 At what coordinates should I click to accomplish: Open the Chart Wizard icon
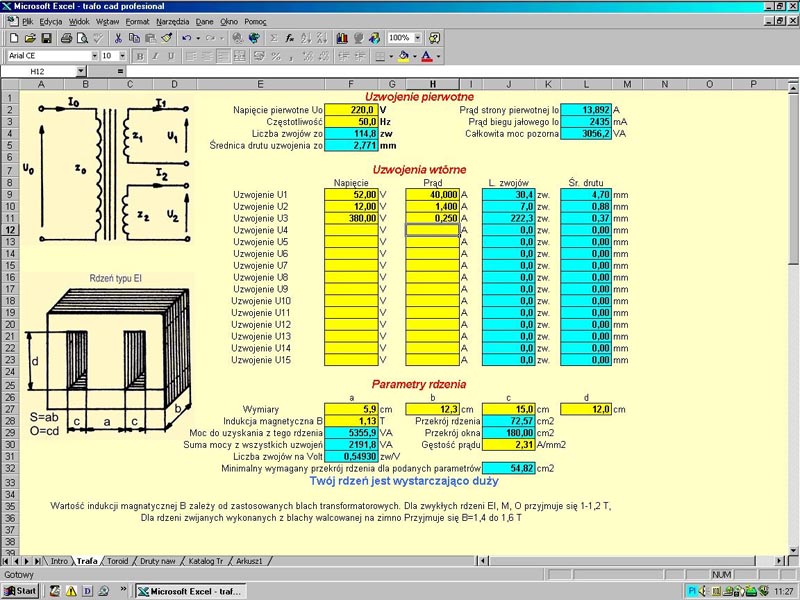click(x=342, y=38)
